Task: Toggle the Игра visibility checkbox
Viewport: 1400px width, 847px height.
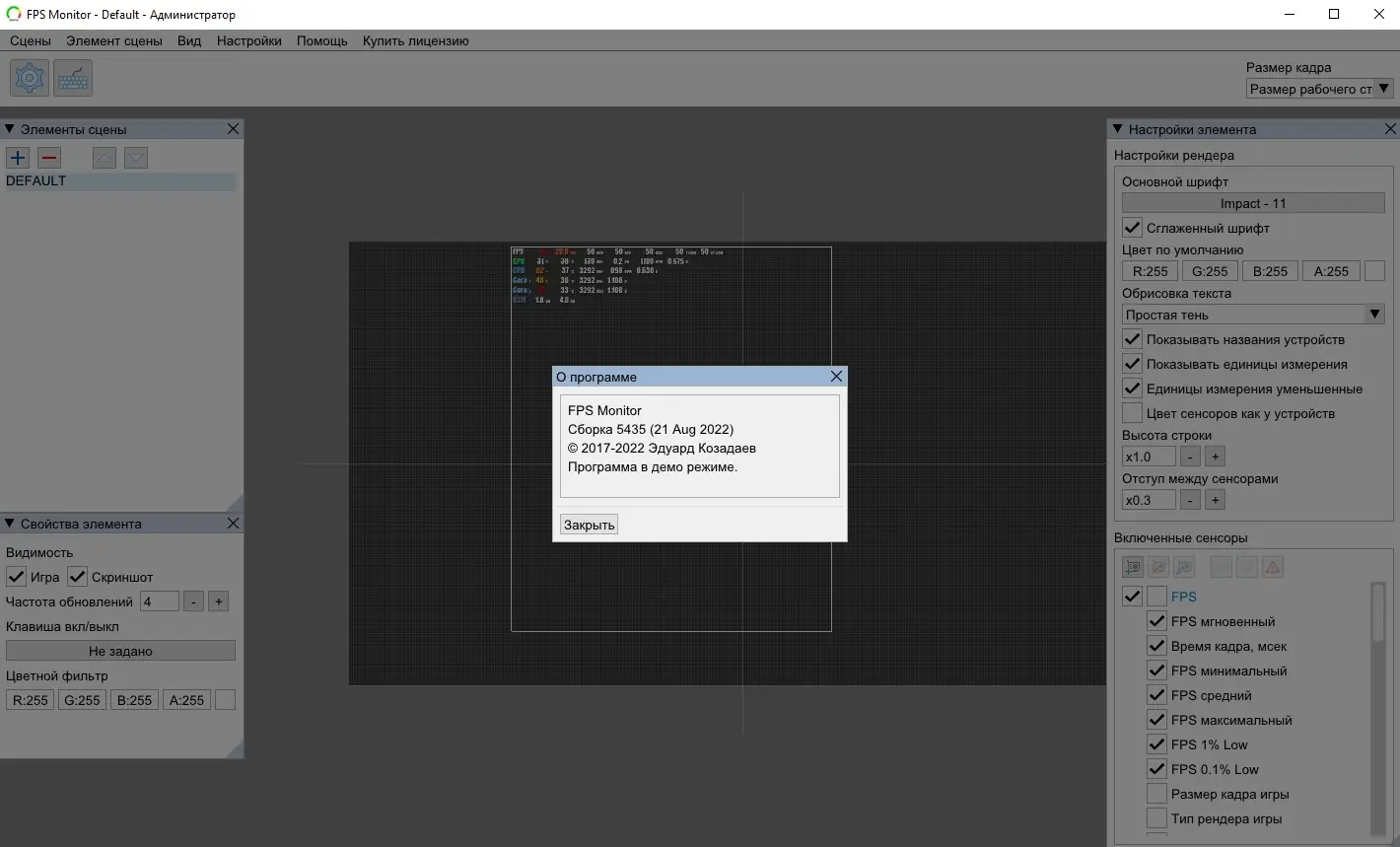Action: click(16, 577)
